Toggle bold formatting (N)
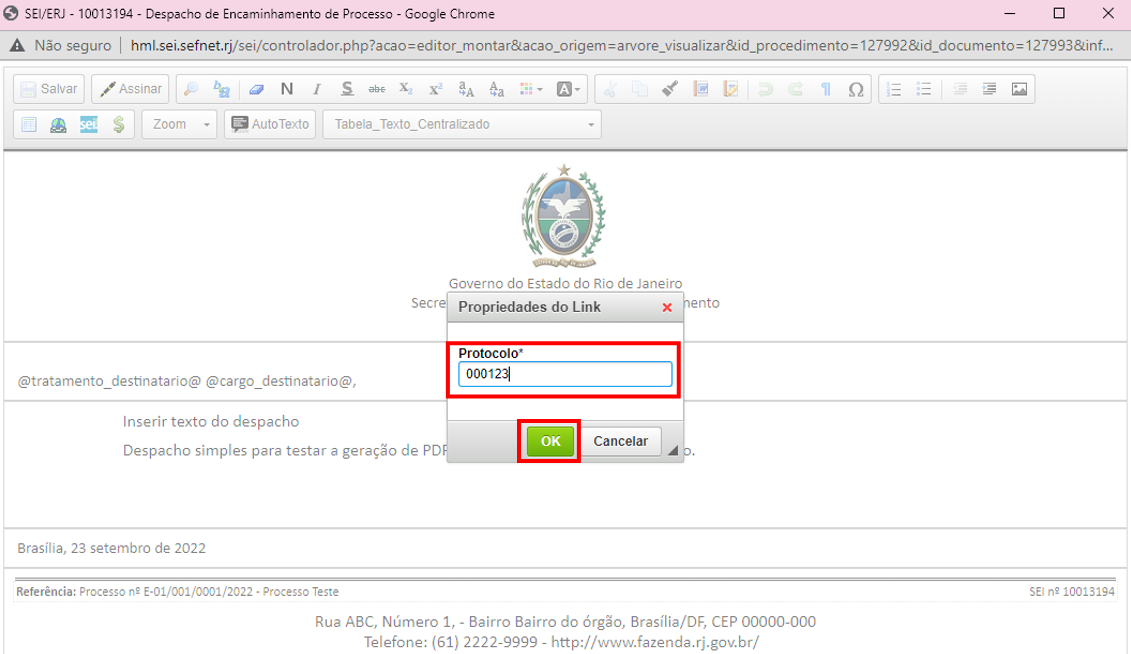This screenshot has height=654, width=1131. [286, 89]
